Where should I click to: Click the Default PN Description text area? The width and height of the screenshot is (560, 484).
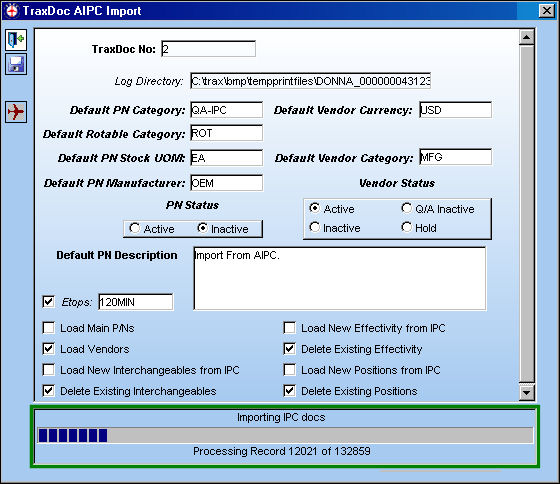point(340,279)
